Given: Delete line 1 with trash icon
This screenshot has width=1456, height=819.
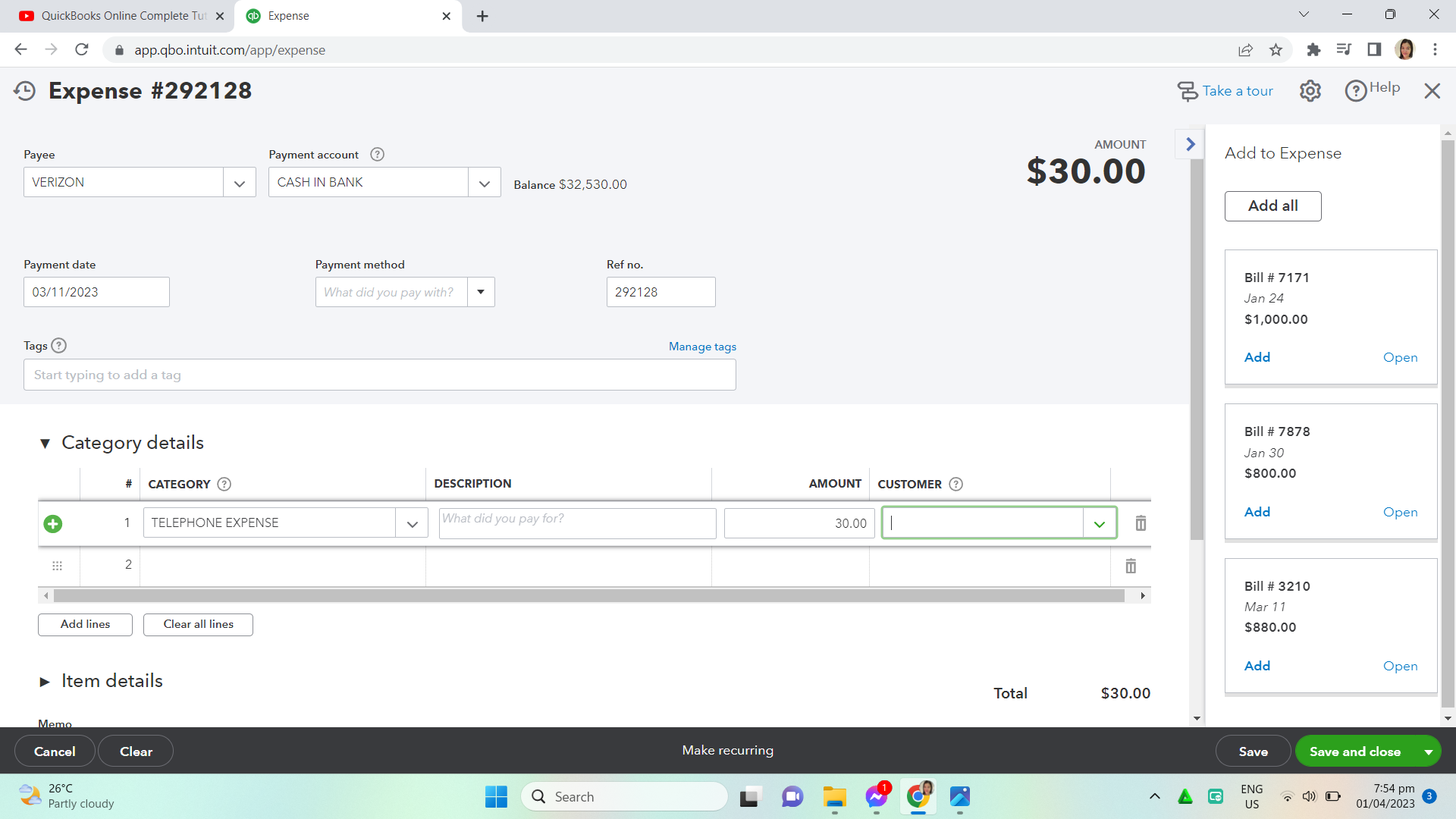Looking at the screenshot, I should [x=1140, y=523].
